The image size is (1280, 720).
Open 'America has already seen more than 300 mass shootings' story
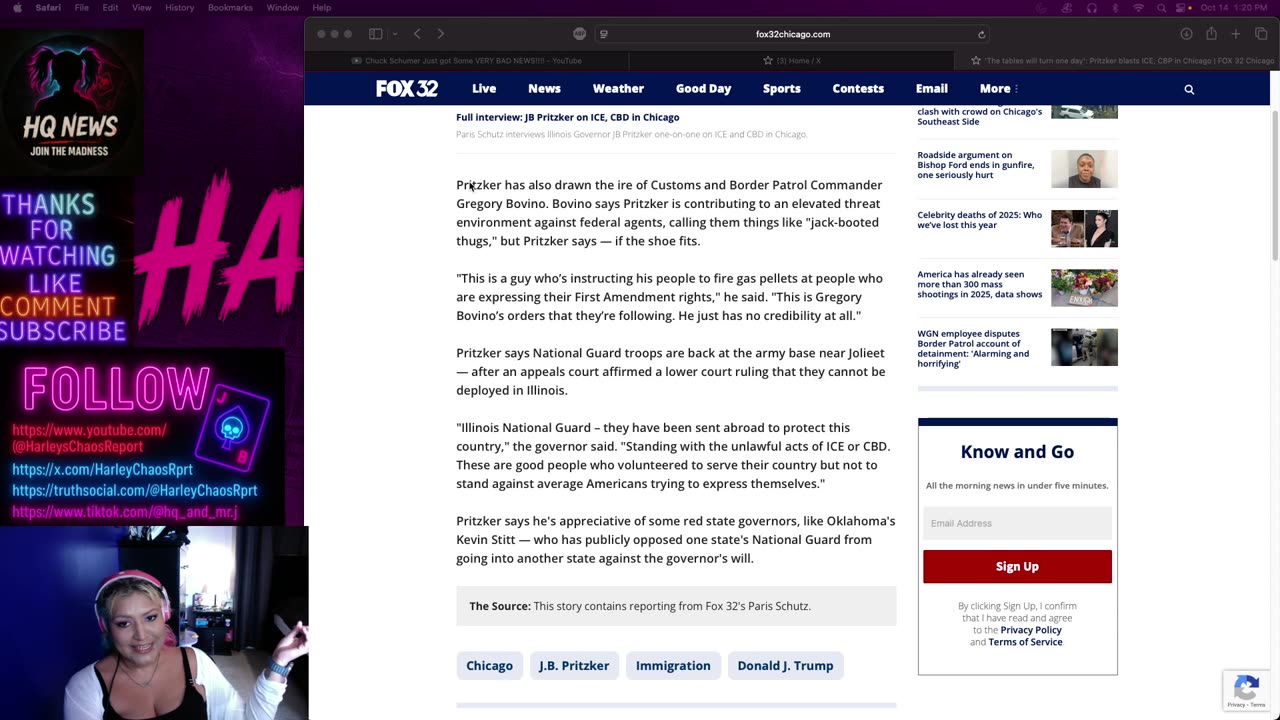tap(979, 284)
